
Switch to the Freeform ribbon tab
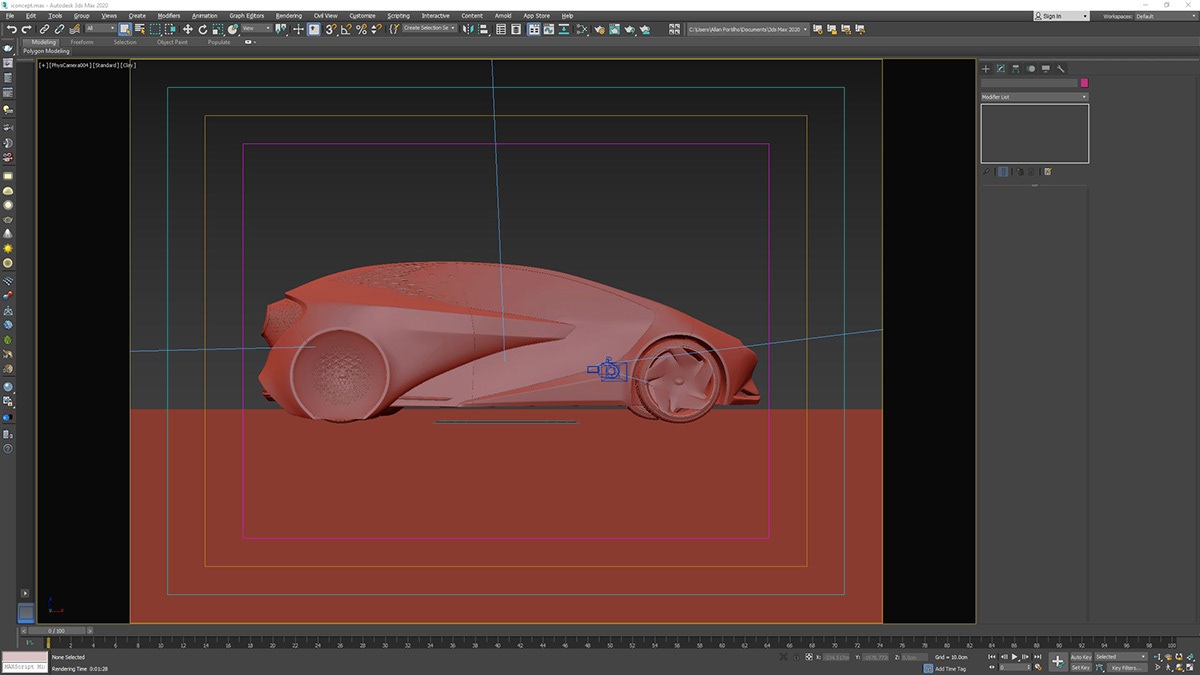[x=82, y=42]
